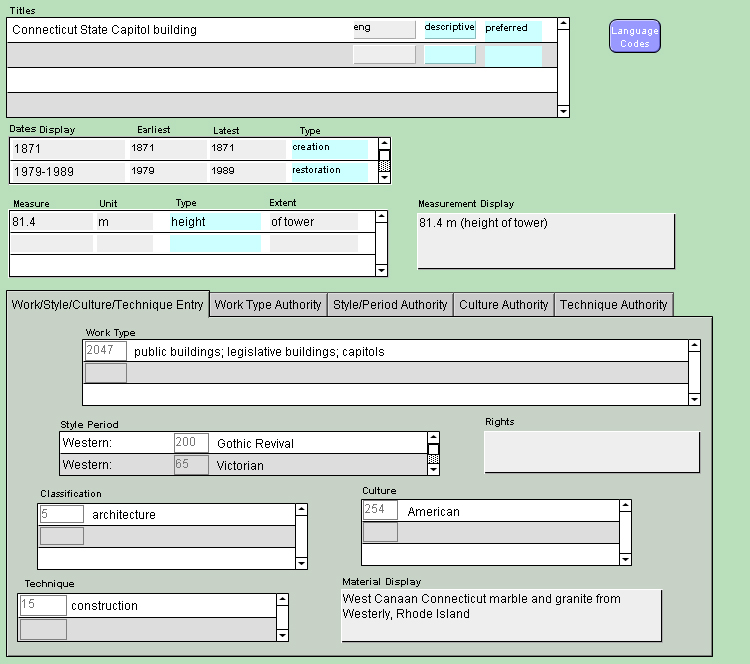Switch to the Work Type Authority tab

[x=268, y=305]
